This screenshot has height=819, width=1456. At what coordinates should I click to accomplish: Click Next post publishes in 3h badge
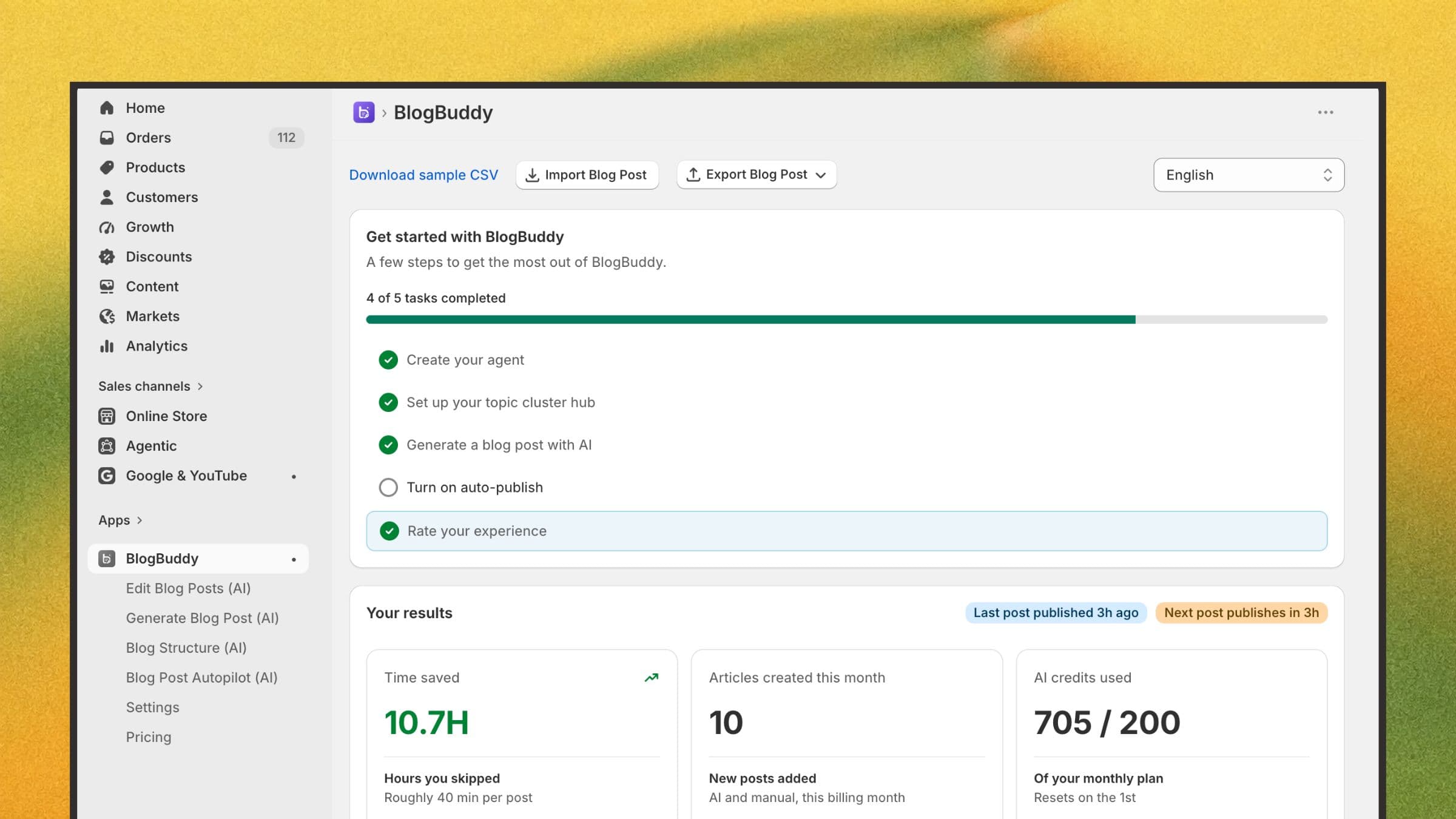coord(1241,613)
